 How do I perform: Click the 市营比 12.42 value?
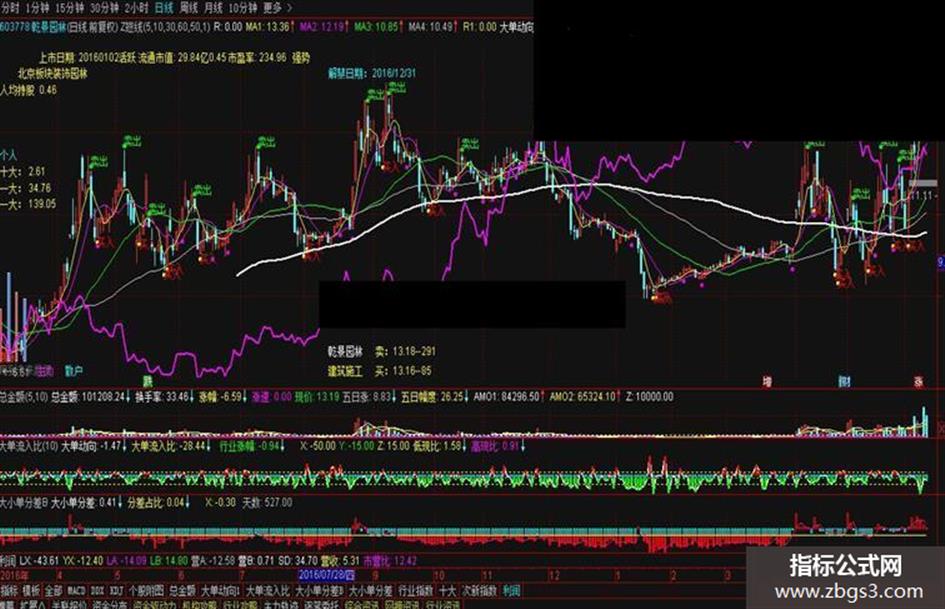390,561
